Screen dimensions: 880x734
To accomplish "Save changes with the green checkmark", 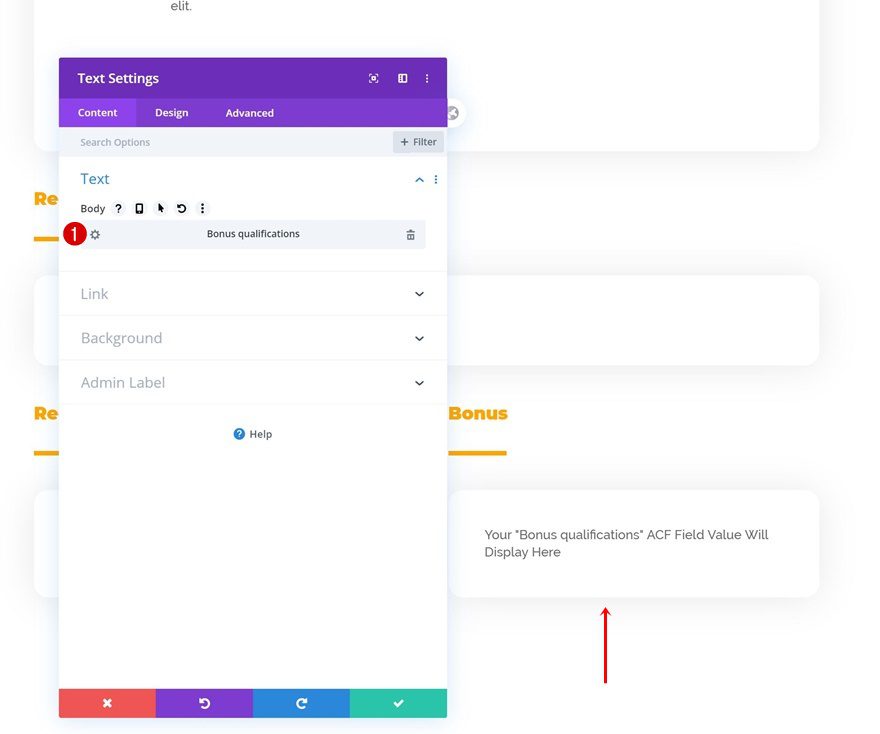I will 398,703.
